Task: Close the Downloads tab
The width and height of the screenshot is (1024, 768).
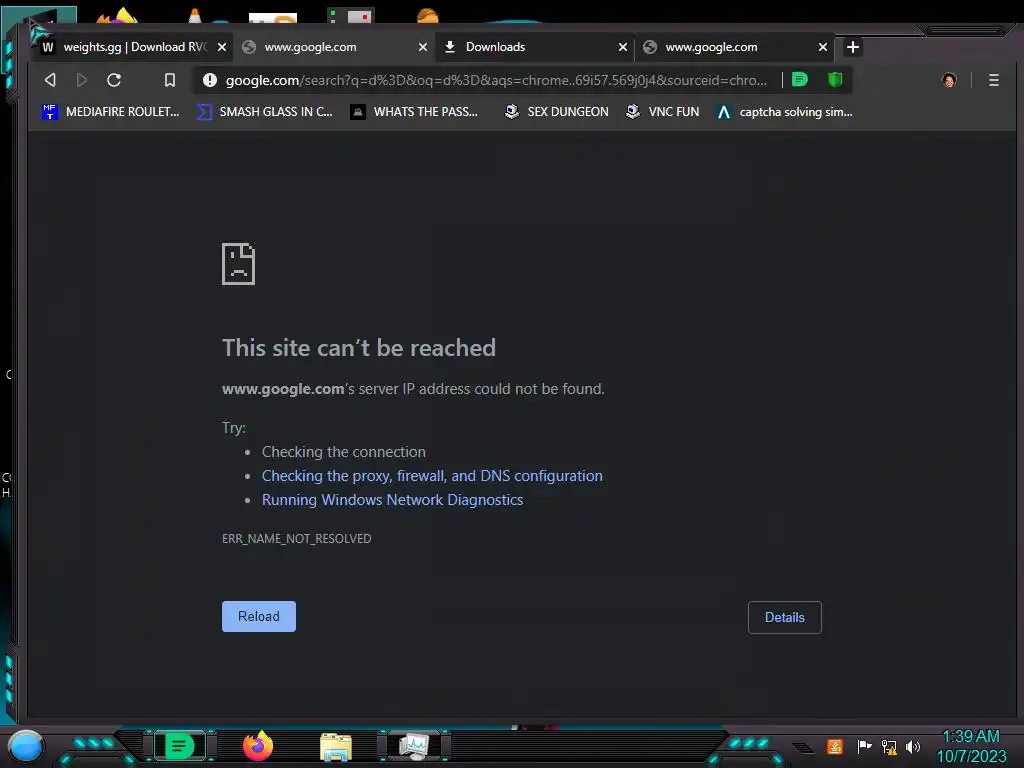Action: coord(623,47)
